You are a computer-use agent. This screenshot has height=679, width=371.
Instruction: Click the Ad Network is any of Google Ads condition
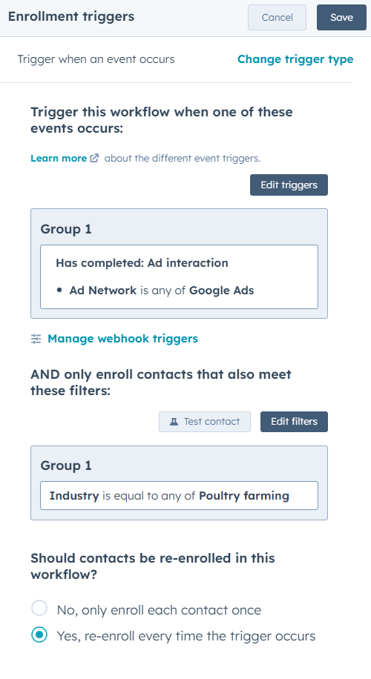tap(161, 290)
